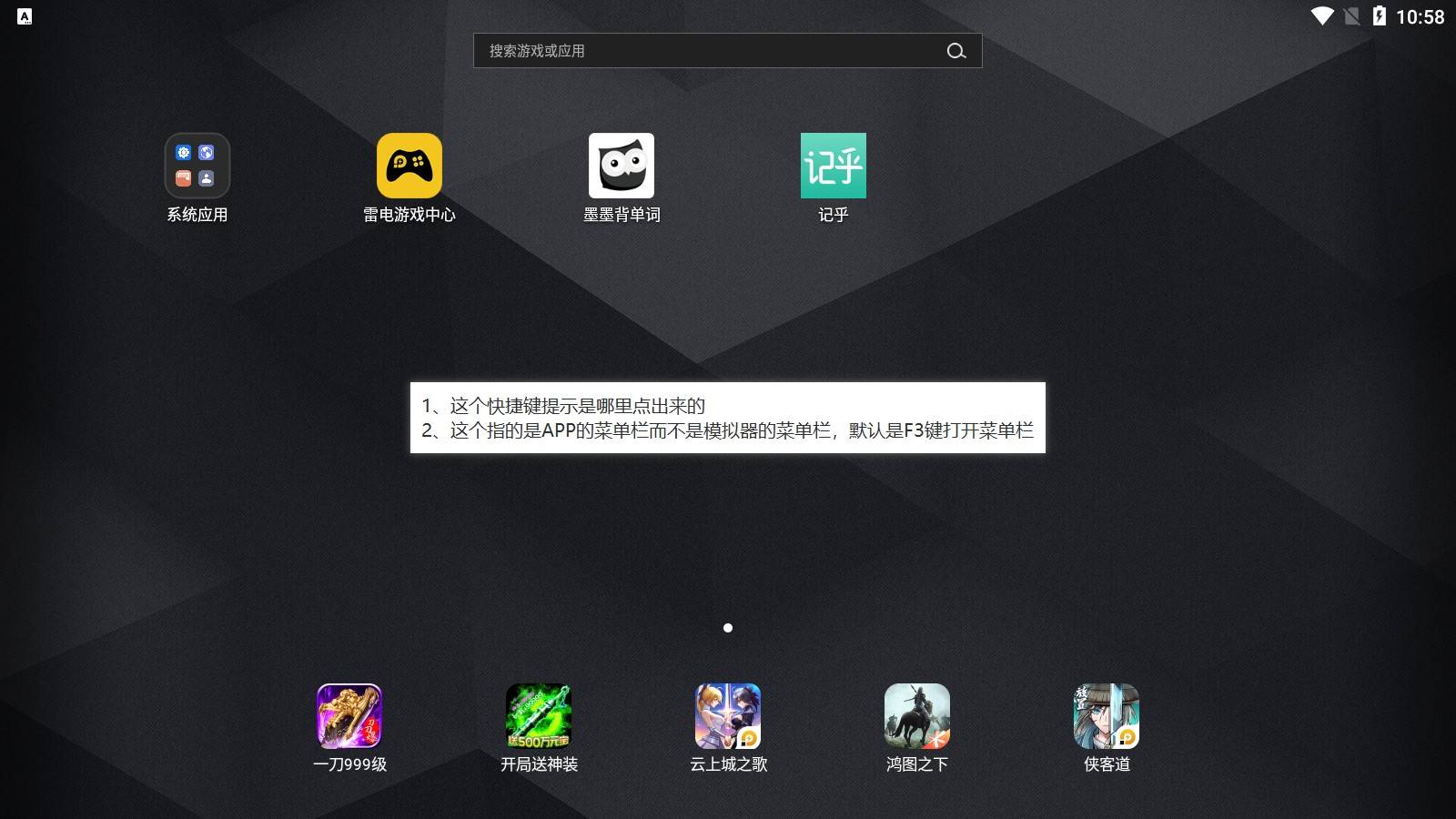
Task: Open the 开局送神装 game icon
Action: click(539, 716)
